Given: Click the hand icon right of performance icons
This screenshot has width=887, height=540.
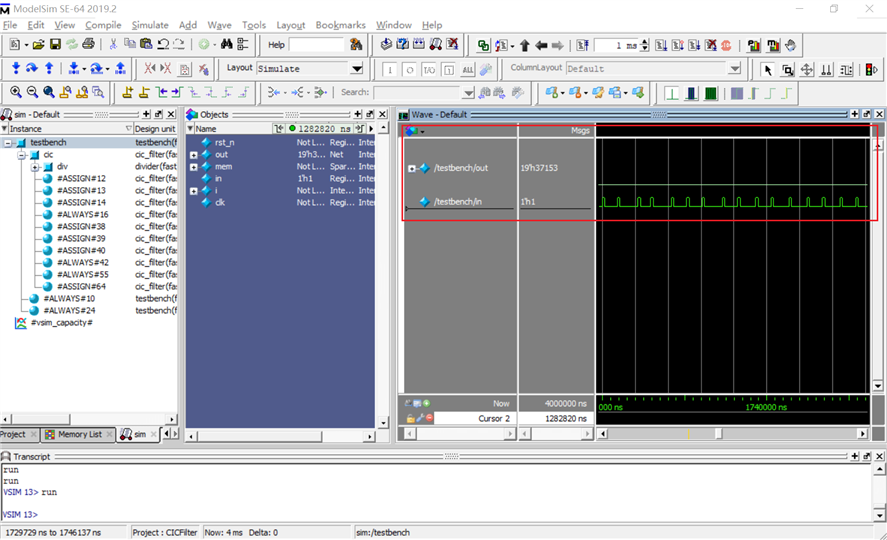Looking at the screenshot, I should click(791, 45).
